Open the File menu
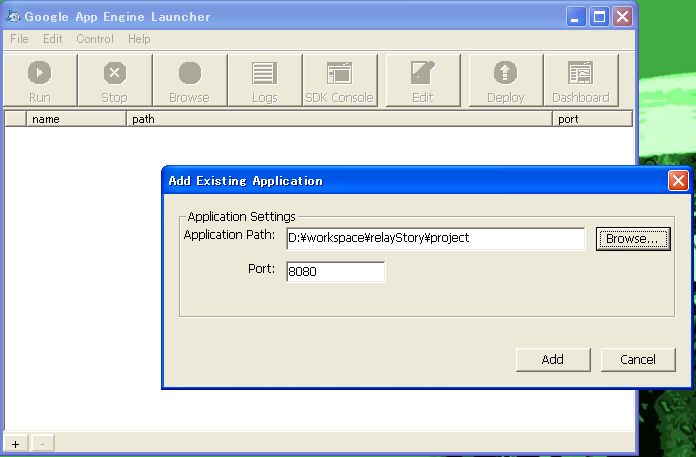The width and height of the screenshot is (696, 457). coord(19,39)
